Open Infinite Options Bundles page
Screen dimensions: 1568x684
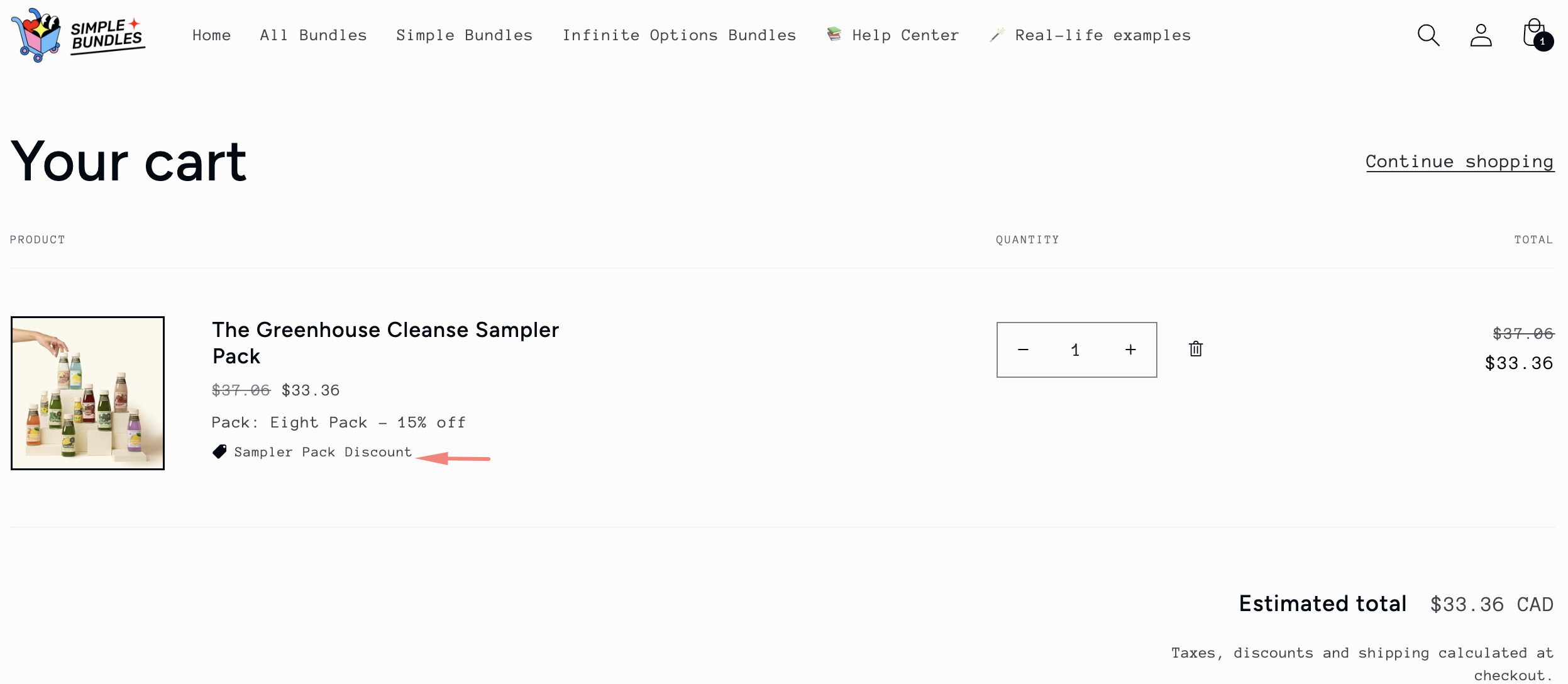click(x=679, y=35)
